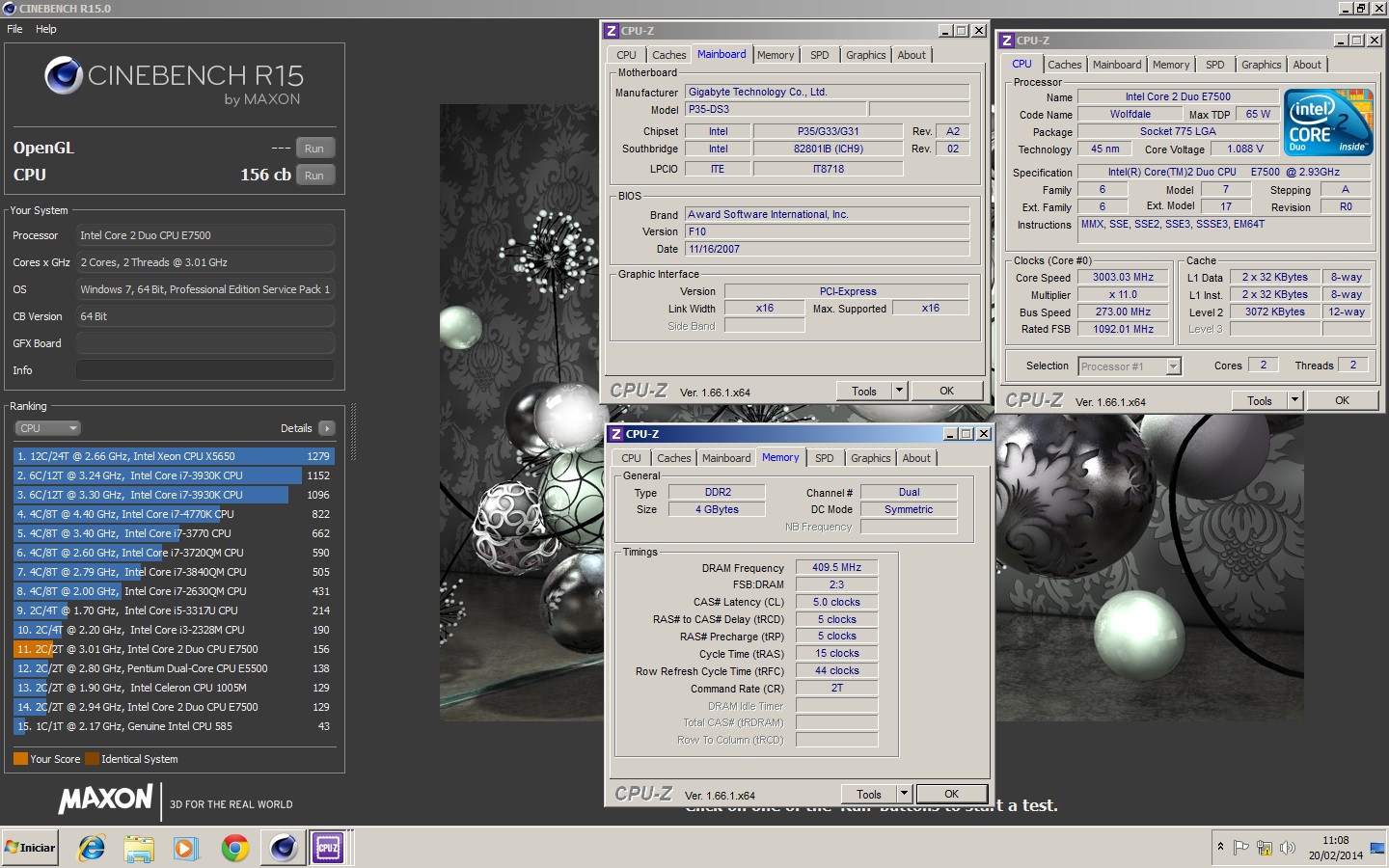Image resolution: width=1389 pixels, height=868 pixels.
Task: Click the Identical System brown swatch
Action: pyautogui.click(x=92, y=759)
